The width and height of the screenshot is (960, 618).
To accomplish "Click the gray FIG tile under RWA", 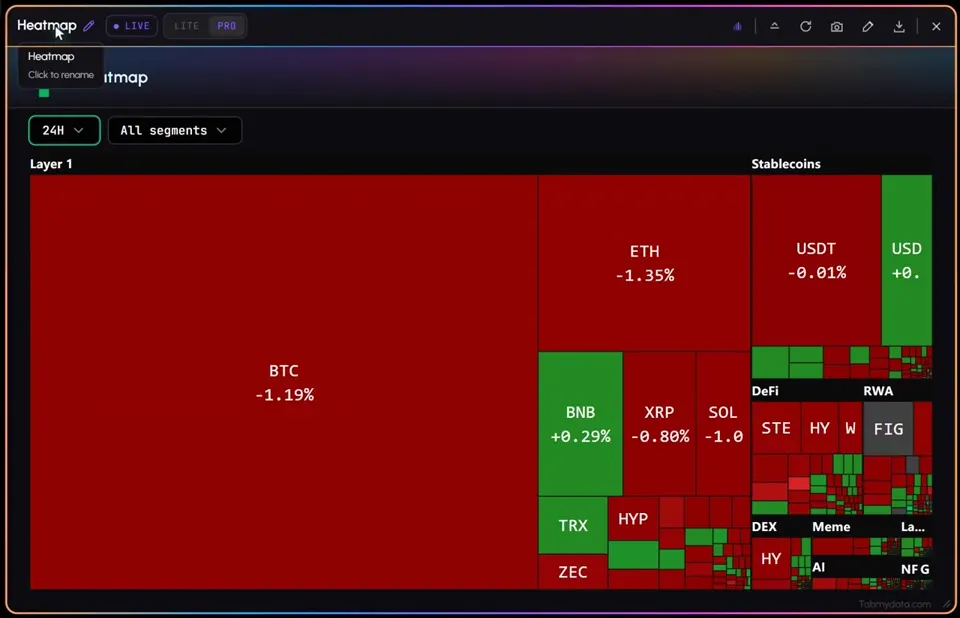I will pos(888,429).
